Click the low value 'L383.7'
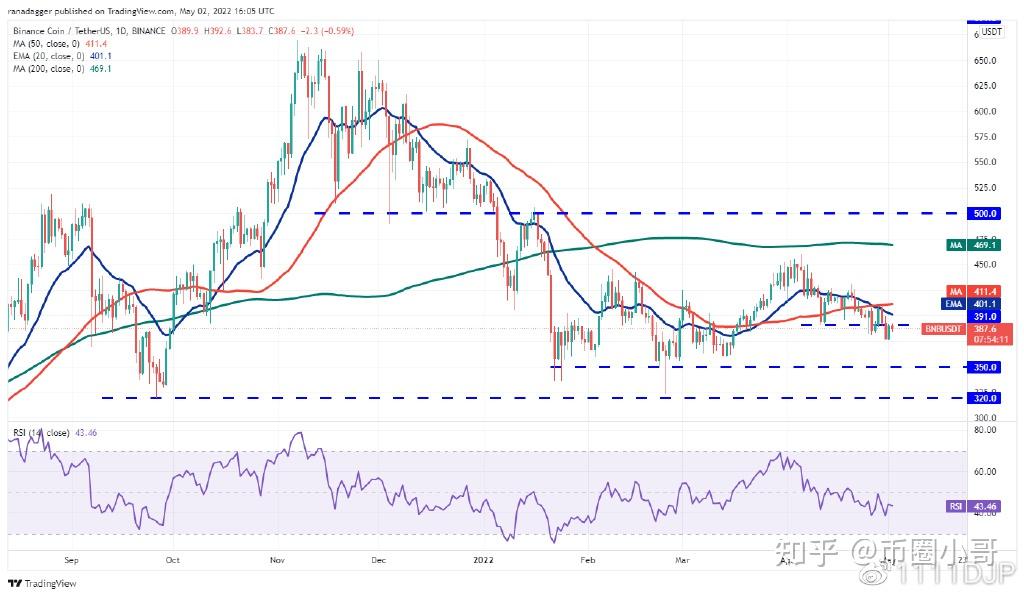Screen dimensions: 1024x596 pos(249,31)
